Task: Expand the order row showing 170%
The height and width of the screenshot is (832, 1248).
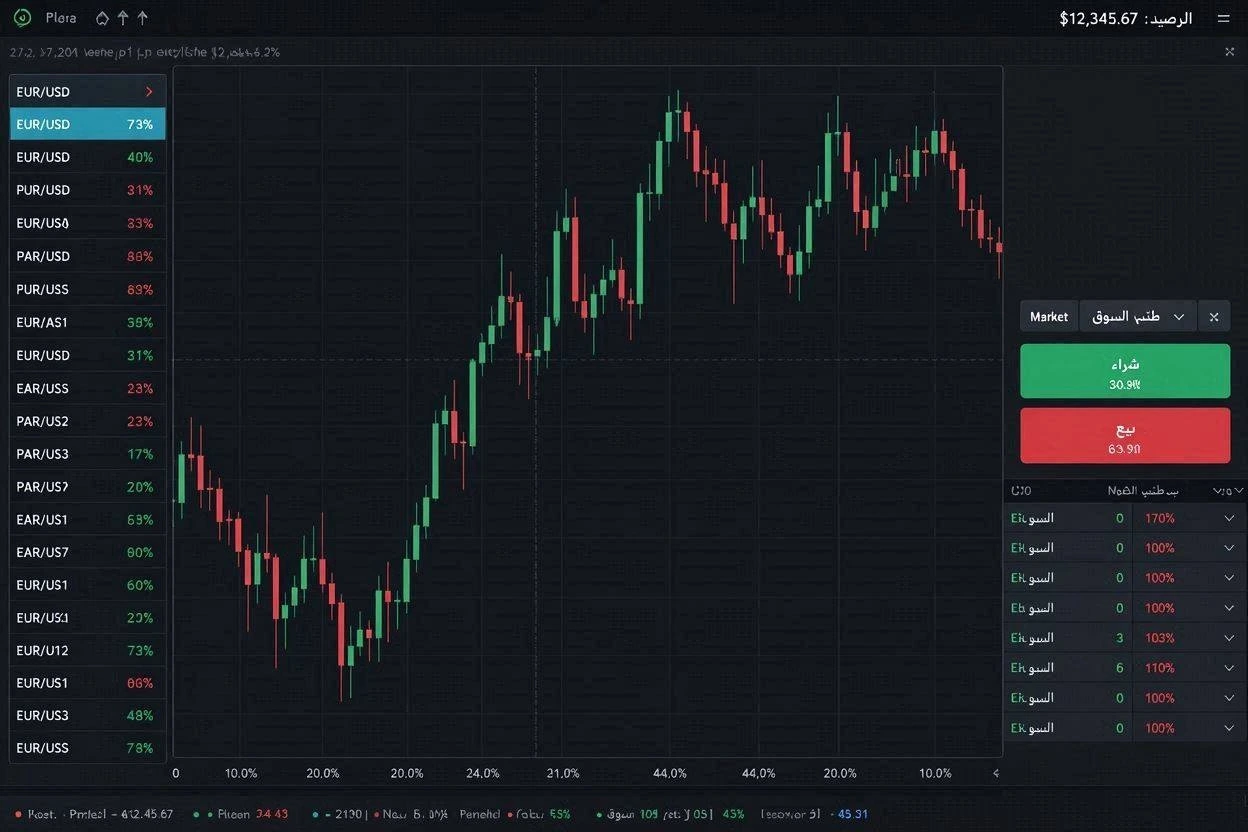Action: 1229,518
